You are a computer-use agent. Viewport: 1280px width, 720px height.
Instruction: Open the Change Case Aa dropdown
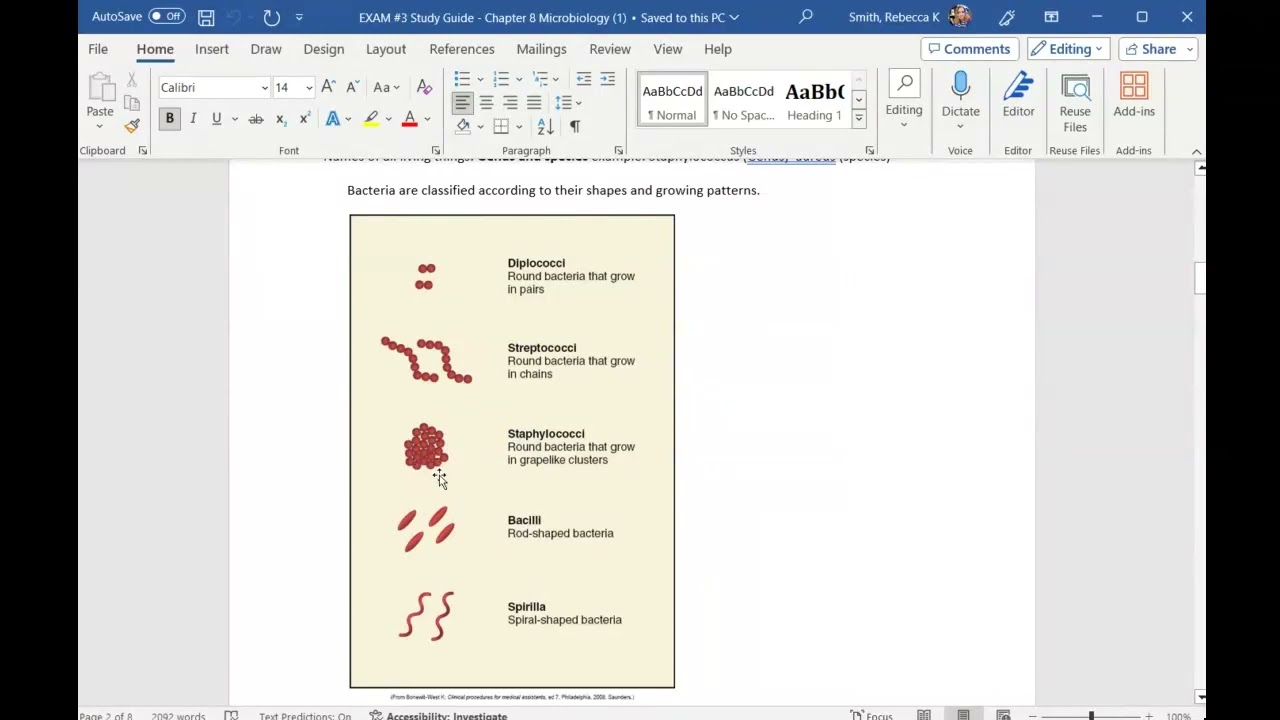tap(386, 87)
